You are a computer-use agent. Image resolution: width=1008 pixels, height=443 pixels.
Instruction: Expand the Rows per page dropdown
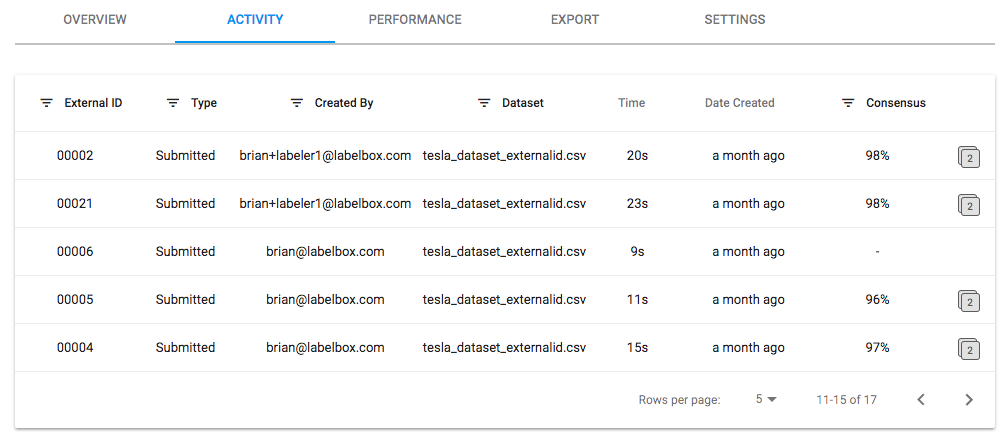(766, 399)
